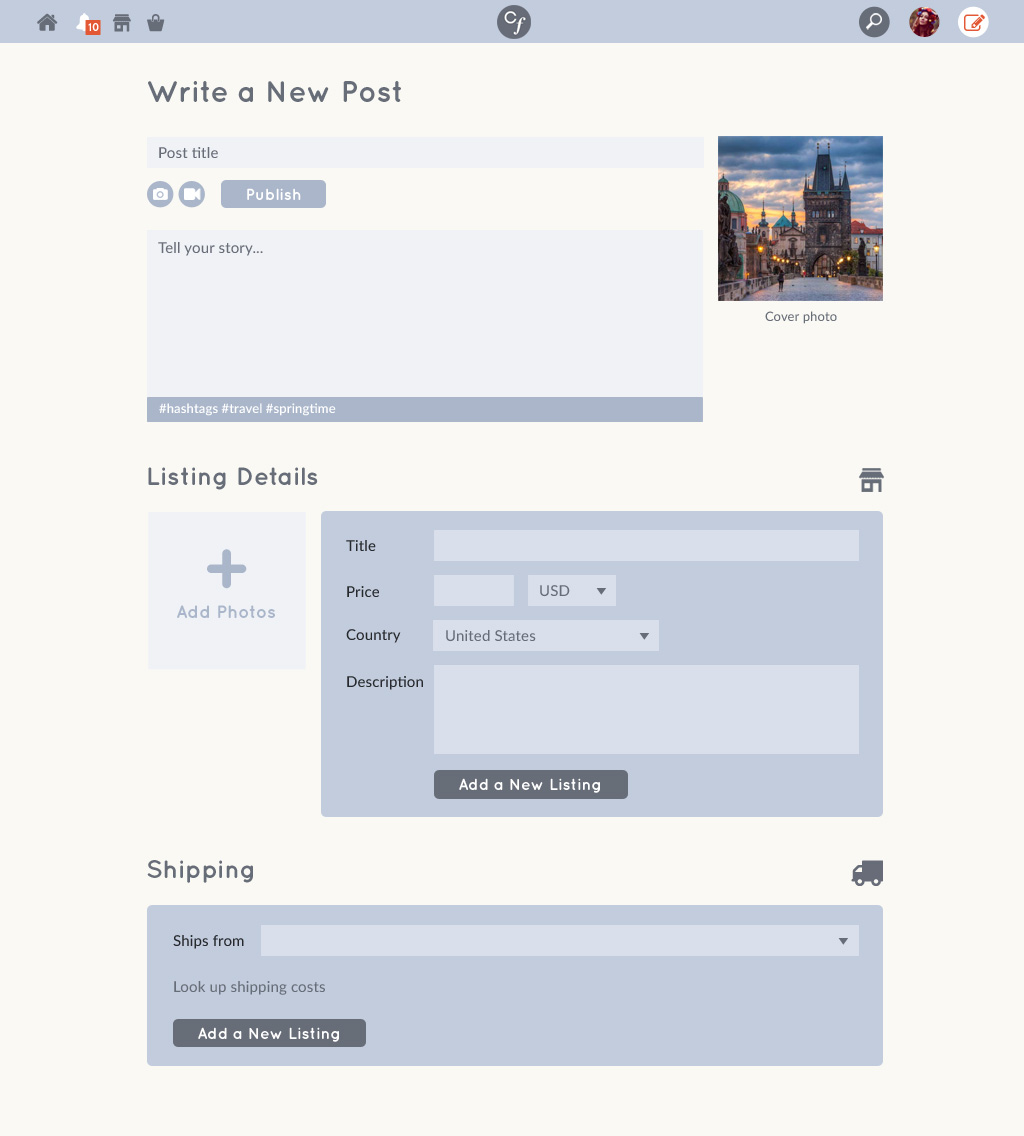Viewport: 1024px width, 1136px height.
Task: Add a video with camcorder icon
Action: (x=192, y=194)
